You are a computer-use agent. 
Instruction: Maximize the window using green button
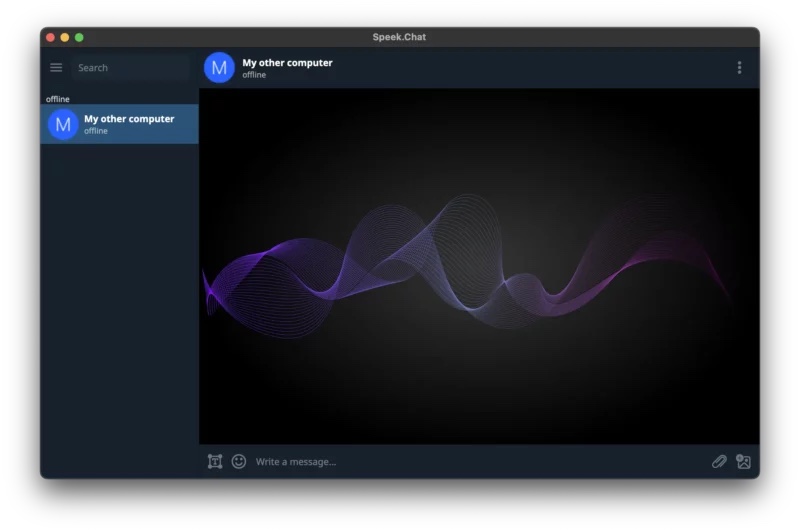pos(79,37)
